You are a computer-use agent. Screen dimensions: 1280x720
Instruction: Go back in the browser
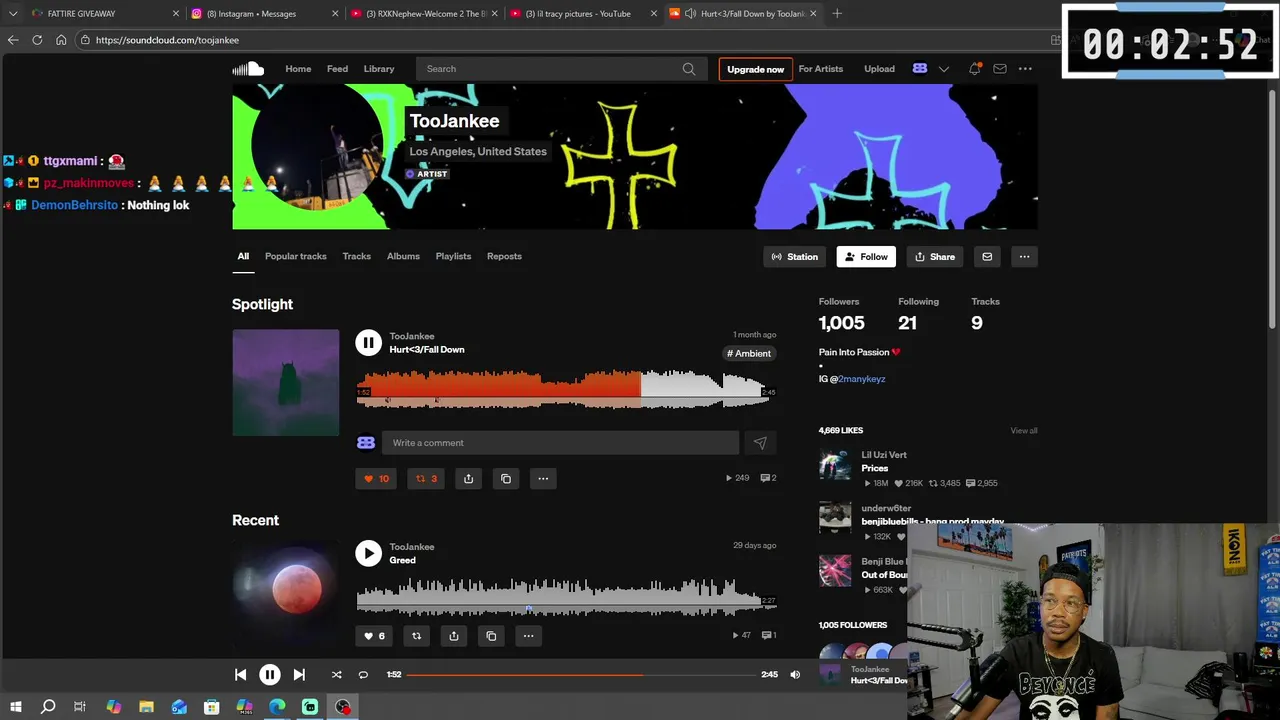pos(13,40)
